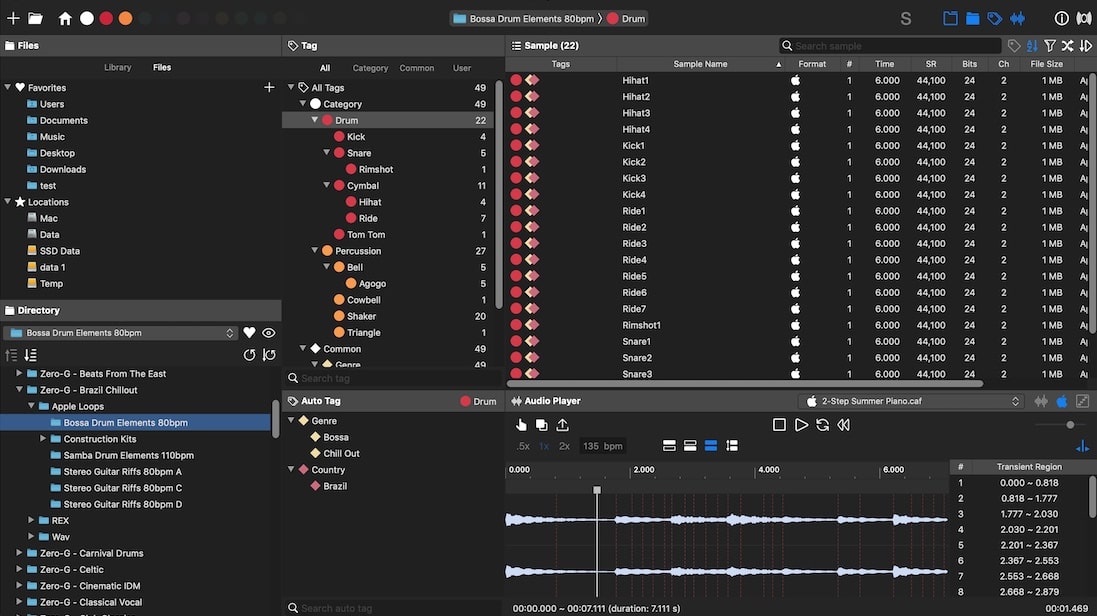Toggle the favorite heart in the Directory panel
This screenshot has width=1097, height=616.
(249, 331)
